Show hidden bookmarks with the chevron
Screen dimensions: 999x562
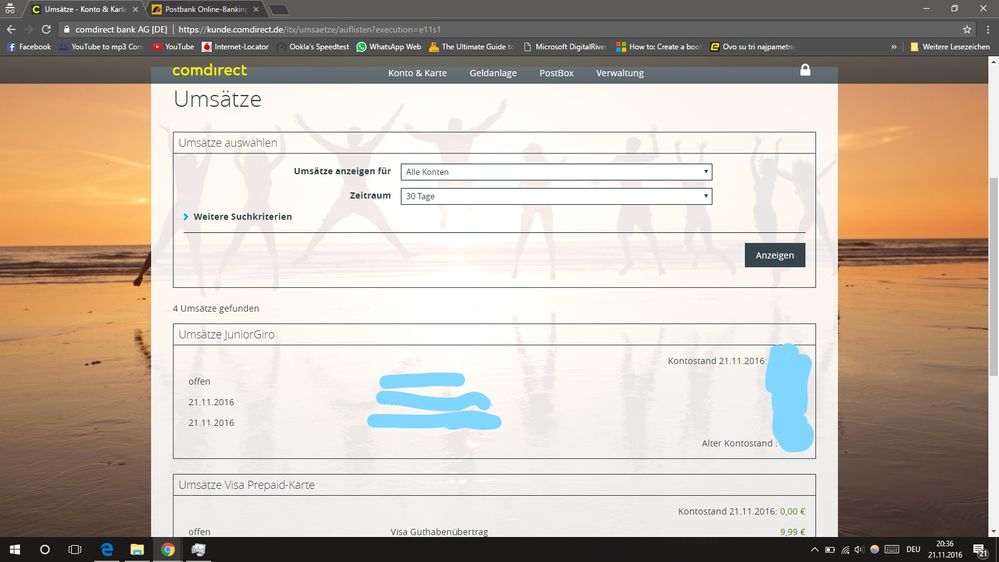click(894, 47)
